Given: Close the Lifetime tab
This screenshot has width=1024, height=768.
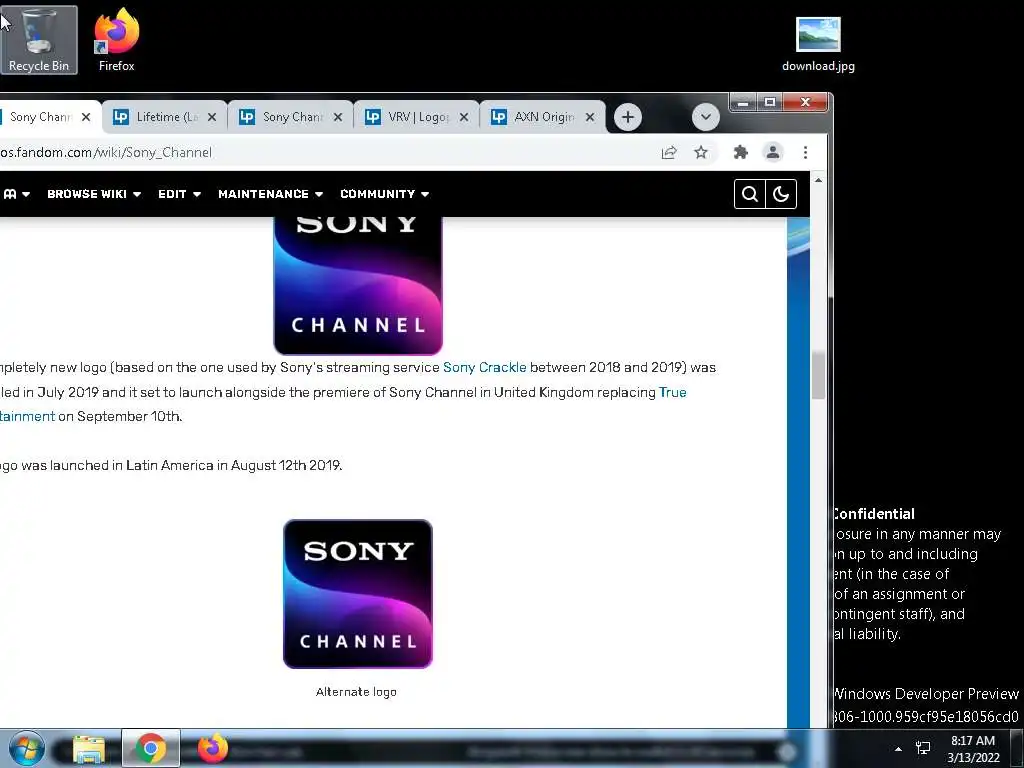Looking at the screenshot, I should point(212,117).
